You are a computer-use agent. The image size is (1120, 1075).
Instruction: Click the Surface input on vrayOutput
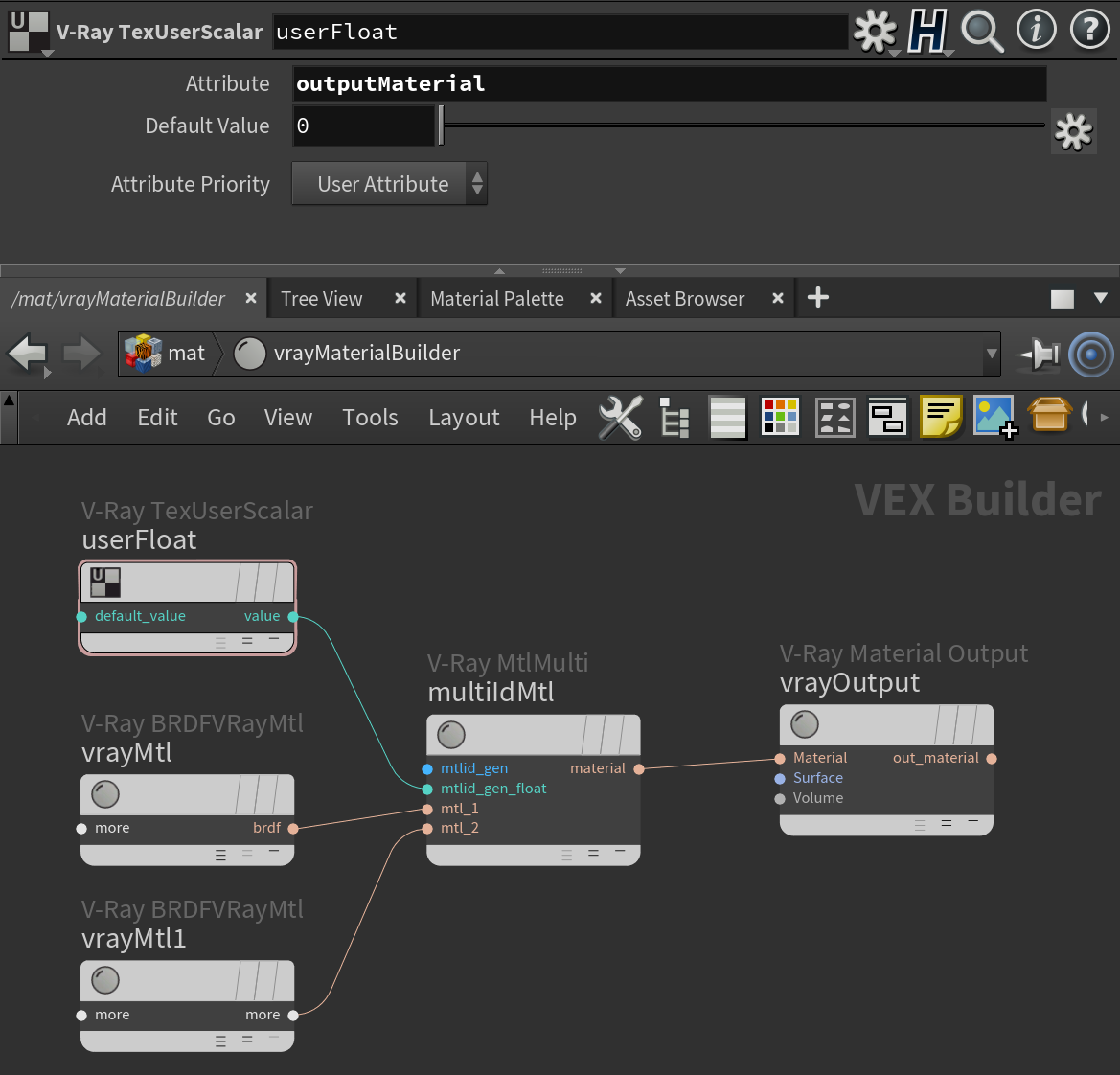tap(780, 779)
